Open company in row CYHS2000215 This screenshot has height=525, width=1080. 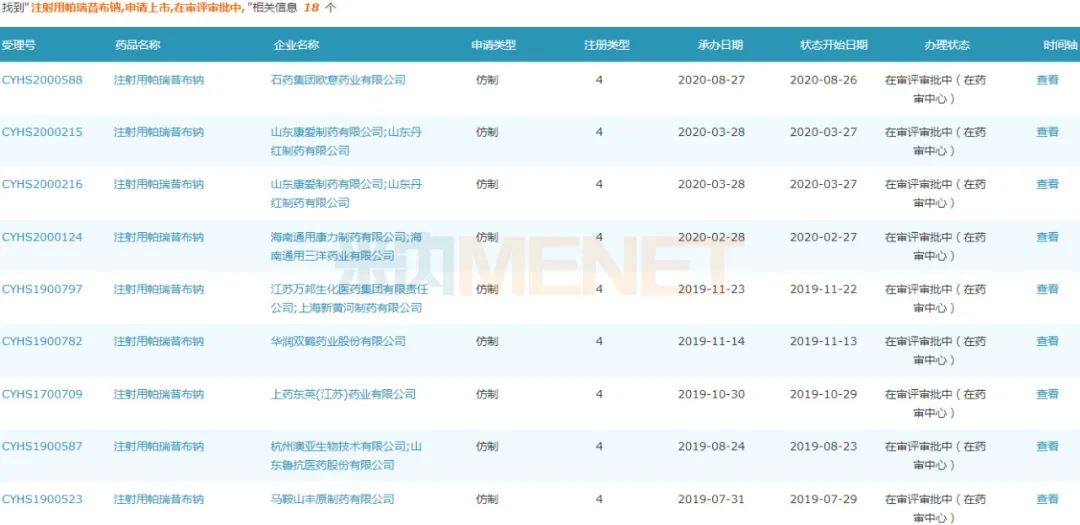[x=346, y=141]
